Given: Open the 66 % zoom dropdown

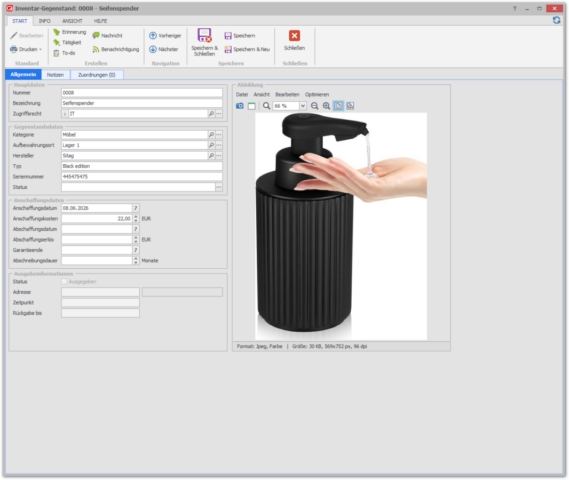Looking at the screenshot, I should pos(303,106).
